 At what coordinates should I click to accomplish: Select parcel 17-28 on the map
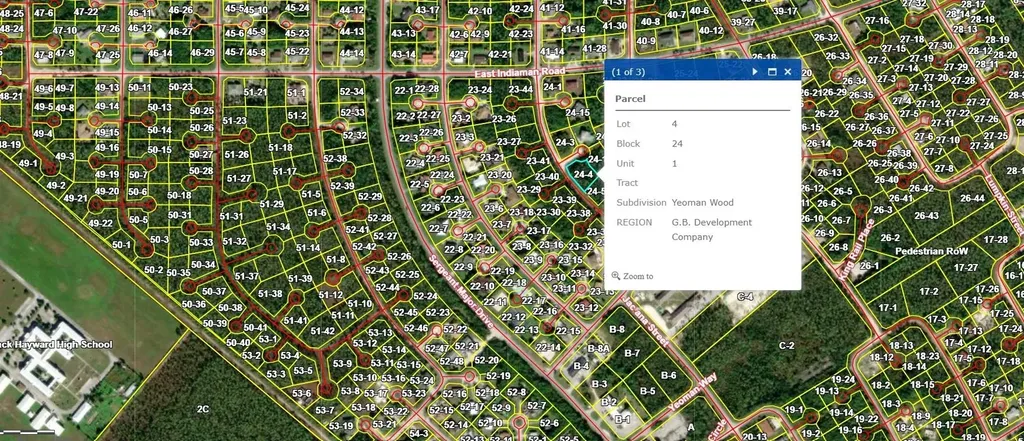(995, 240)
